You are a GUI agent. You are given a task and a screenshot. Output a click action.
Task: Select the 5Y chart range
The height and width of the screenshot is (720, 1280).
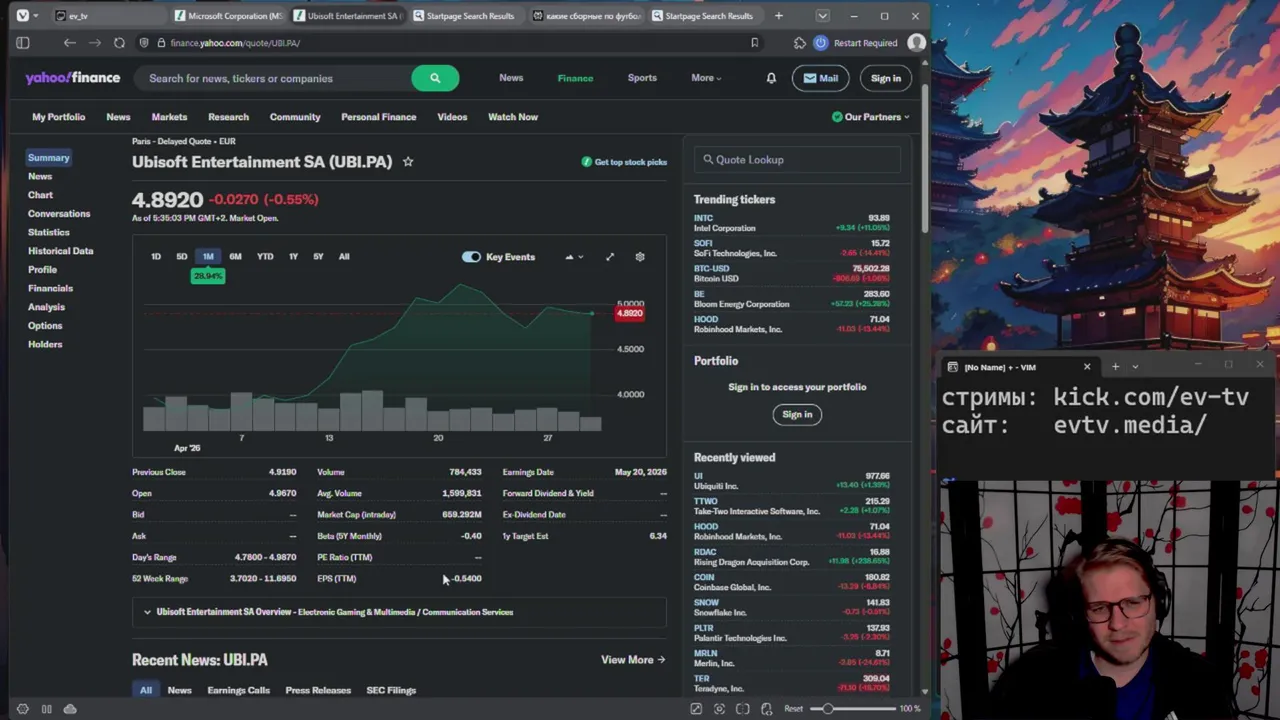point(318,257)
